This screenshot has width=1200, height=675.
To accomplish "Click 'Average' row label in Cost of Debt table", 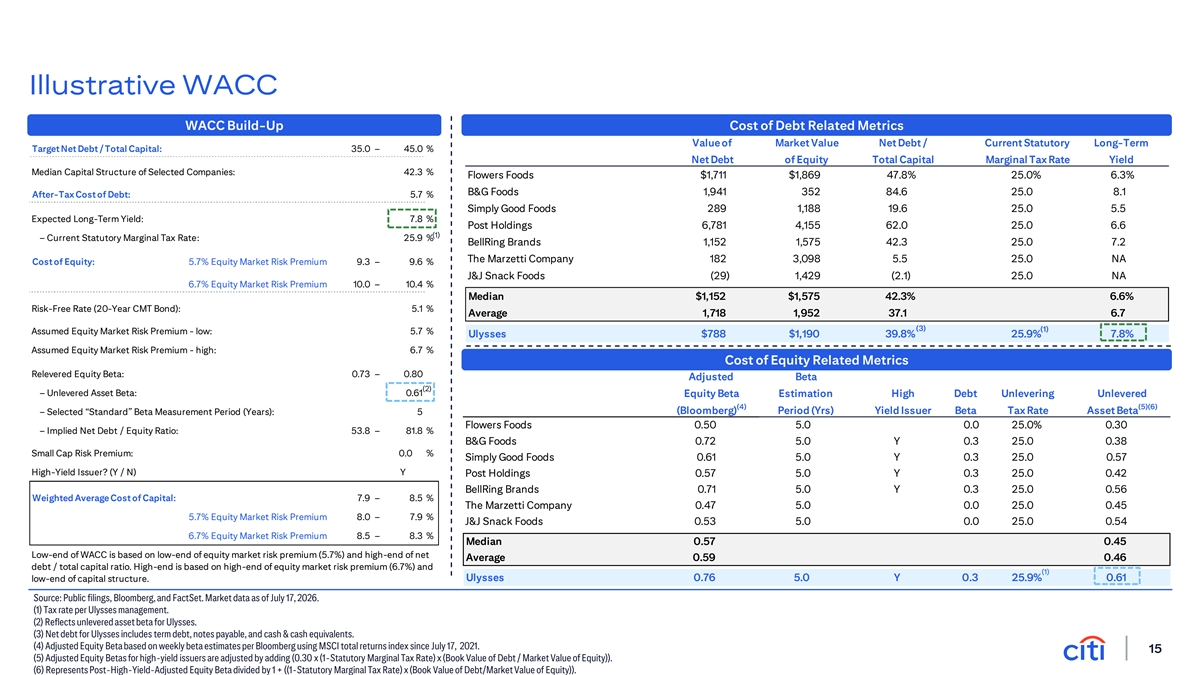I will 487,313.
